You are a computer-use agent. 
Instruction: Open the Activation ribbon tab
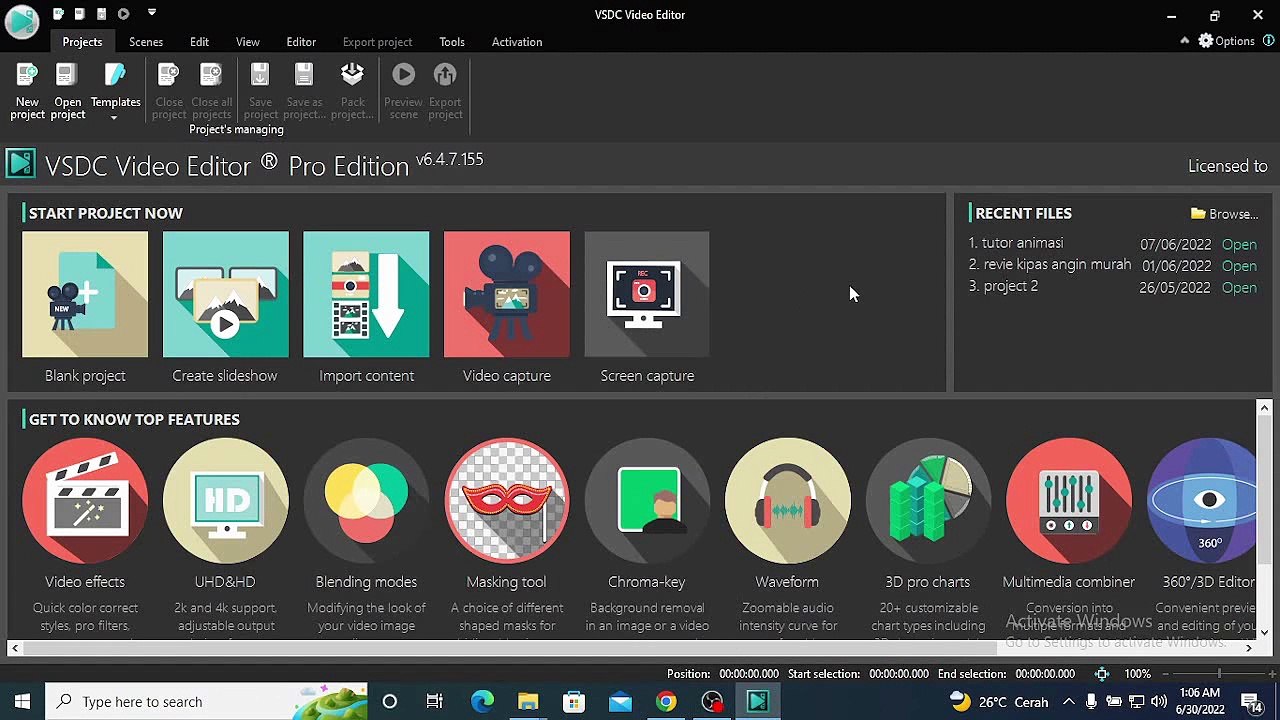point(517,42)
